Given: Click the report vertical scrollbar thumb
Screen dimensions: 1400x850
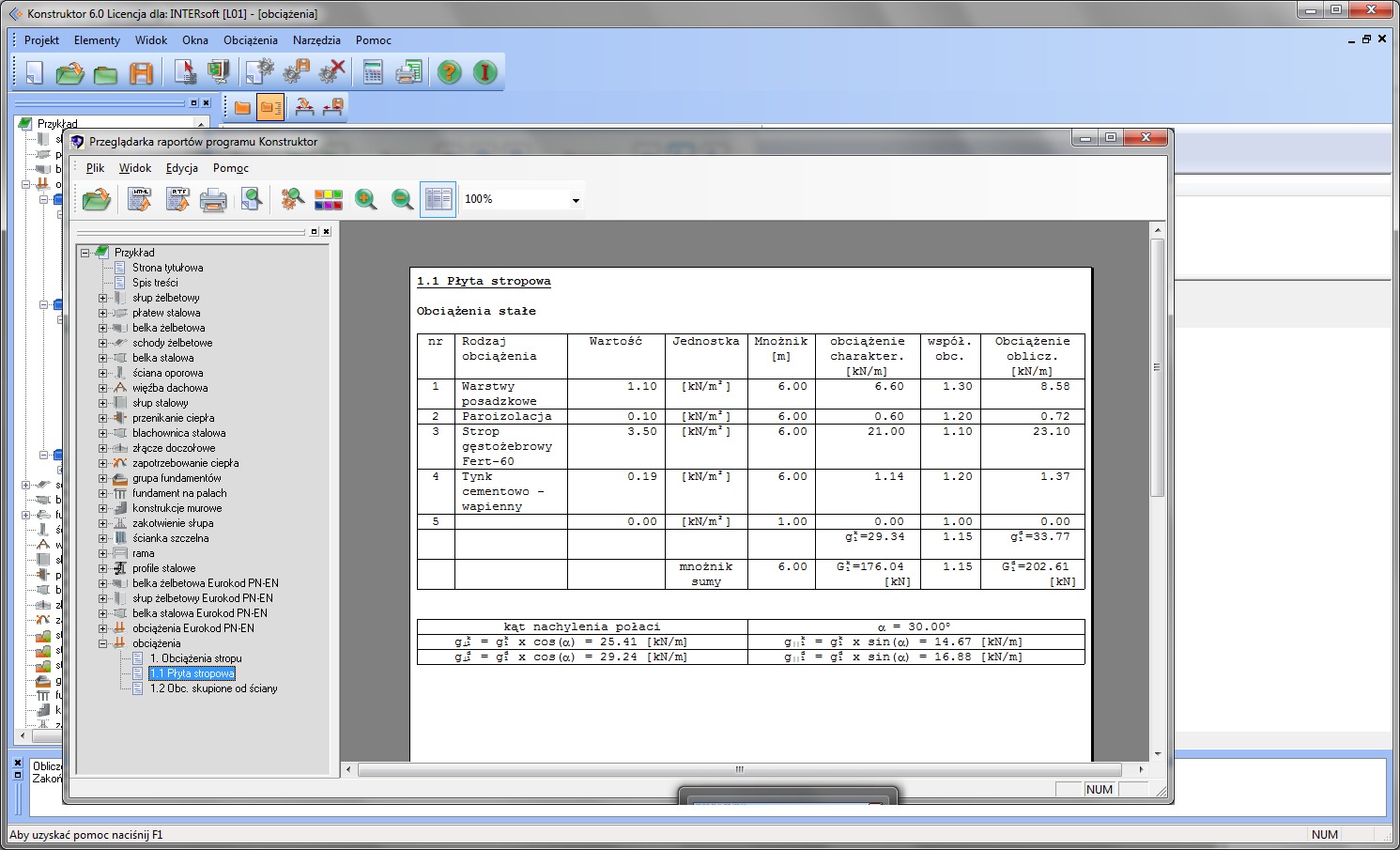Looking at the screenshot, I should (x=1158, y=367).
